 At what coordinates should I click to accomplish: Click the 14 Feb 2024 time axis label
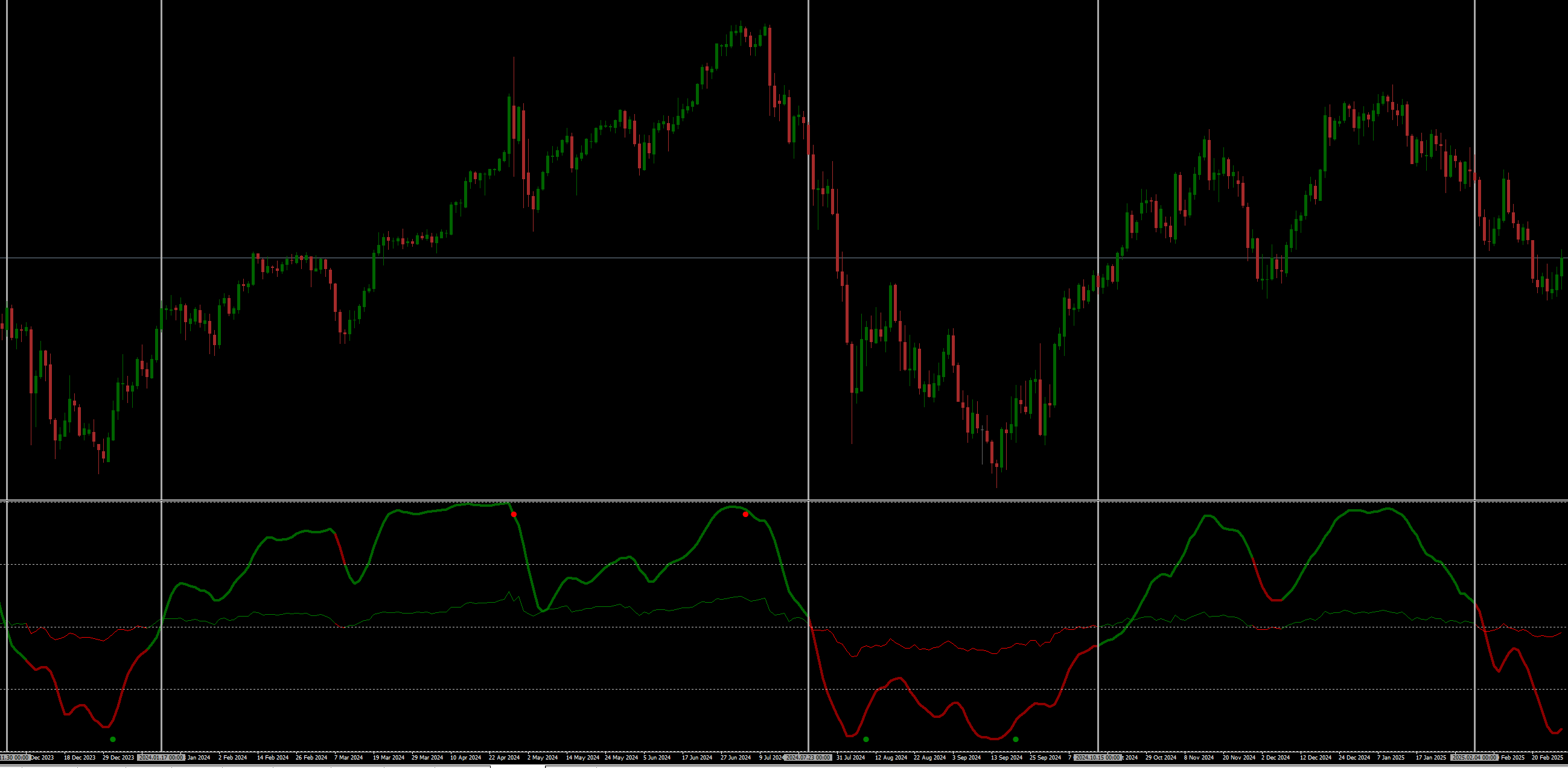click(273, 758)
